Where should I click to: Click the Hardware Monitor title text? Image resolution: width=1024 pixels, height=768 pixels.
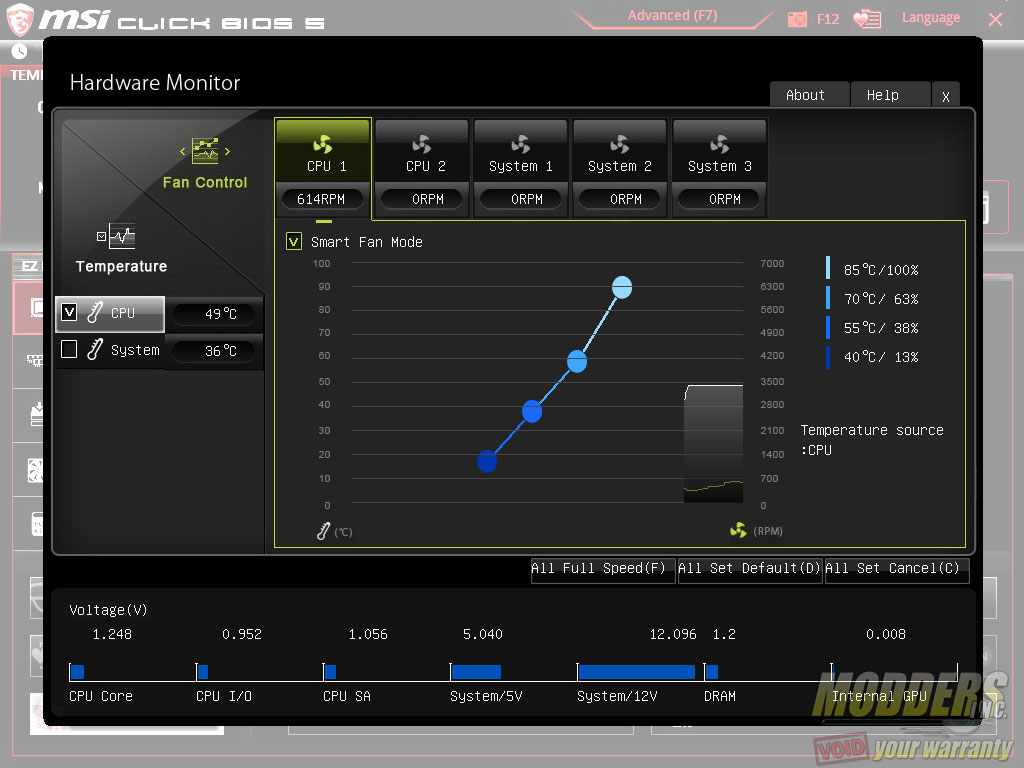[155, 83]
